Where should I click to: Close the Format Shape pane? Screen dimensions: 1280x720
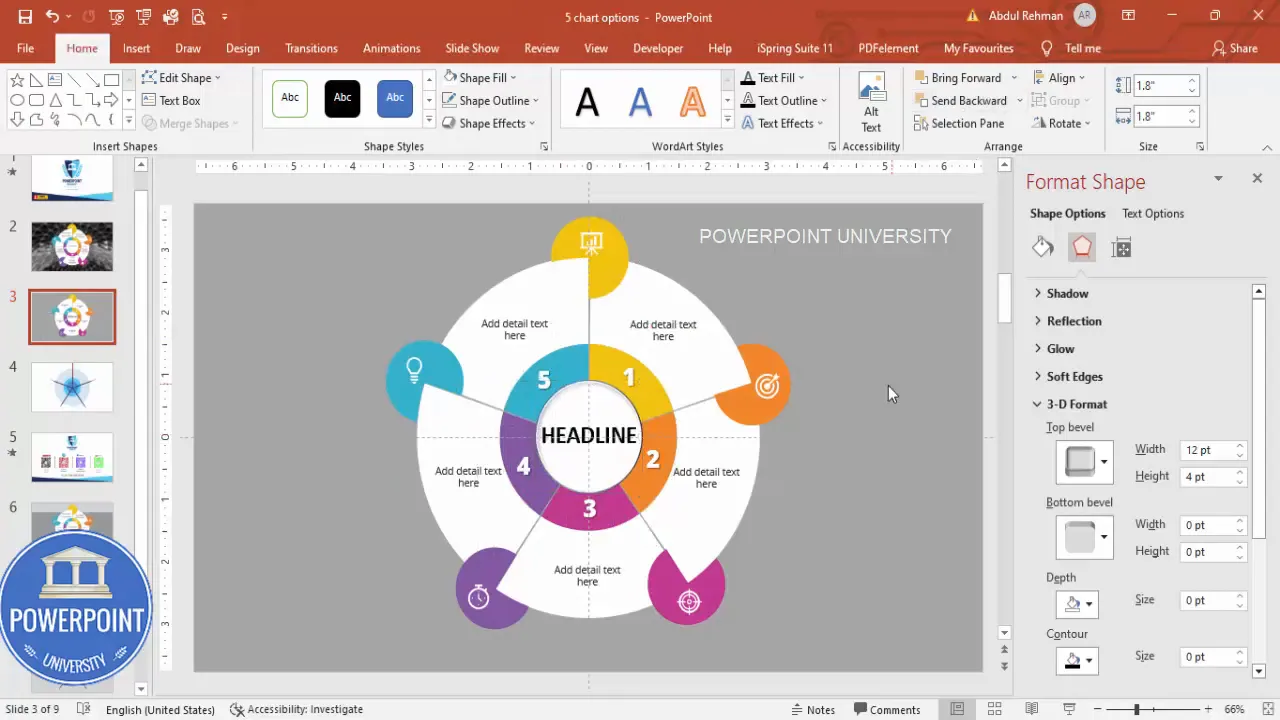pyautogui.click(x=1257, y=178)
